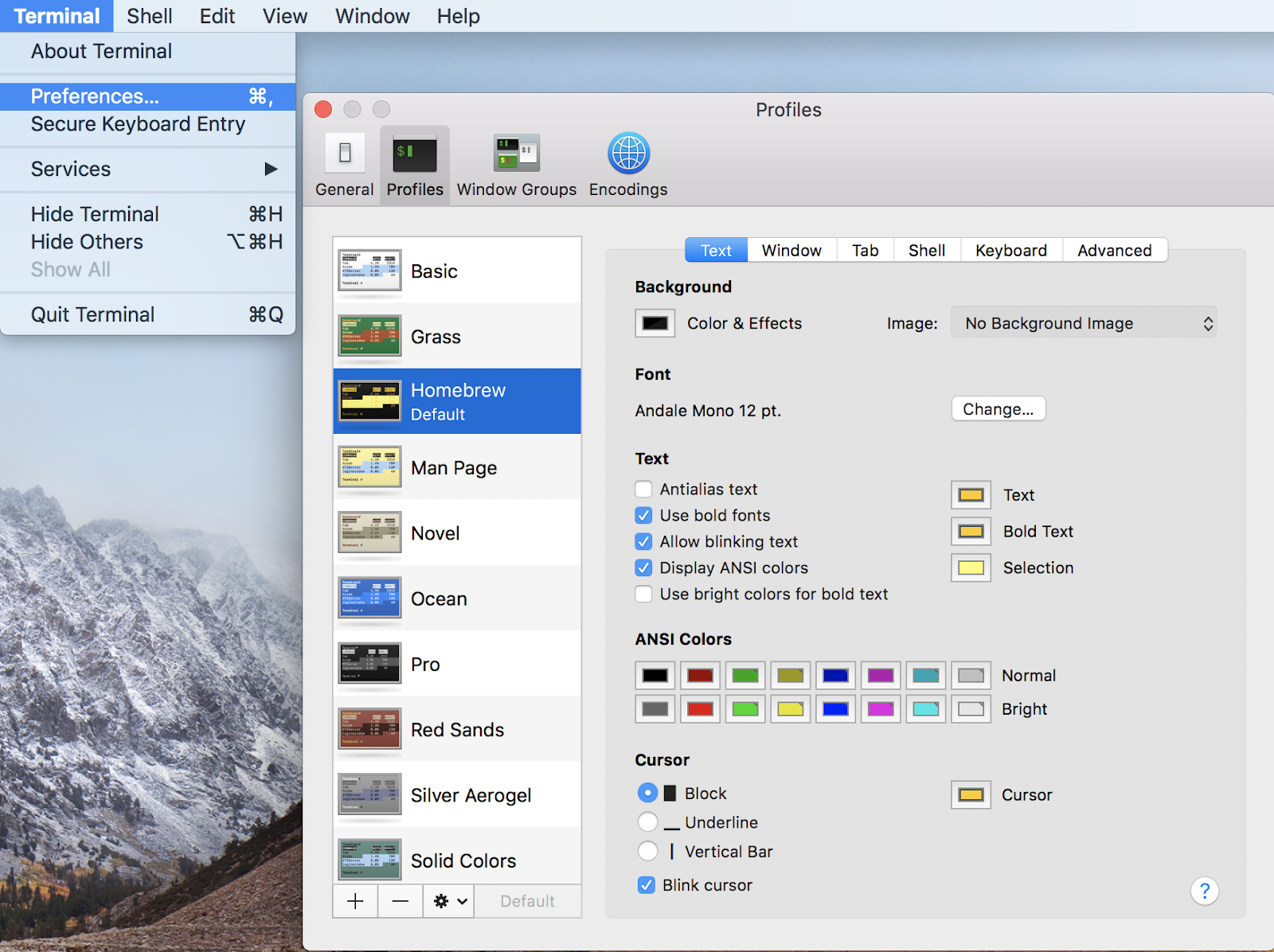Open the profile gear action menu
This screenshot has width=1274, height=952.
tap(449, 901)
